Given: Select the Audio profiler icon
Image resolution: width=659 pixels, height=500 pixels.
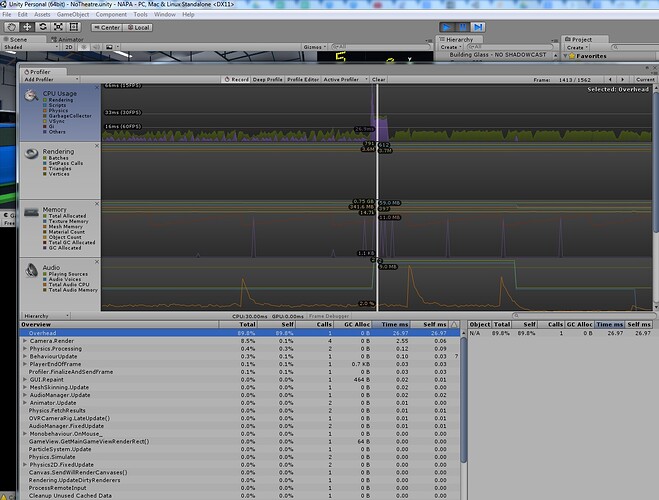Looking at the screenshot, I should pos(32,270).
